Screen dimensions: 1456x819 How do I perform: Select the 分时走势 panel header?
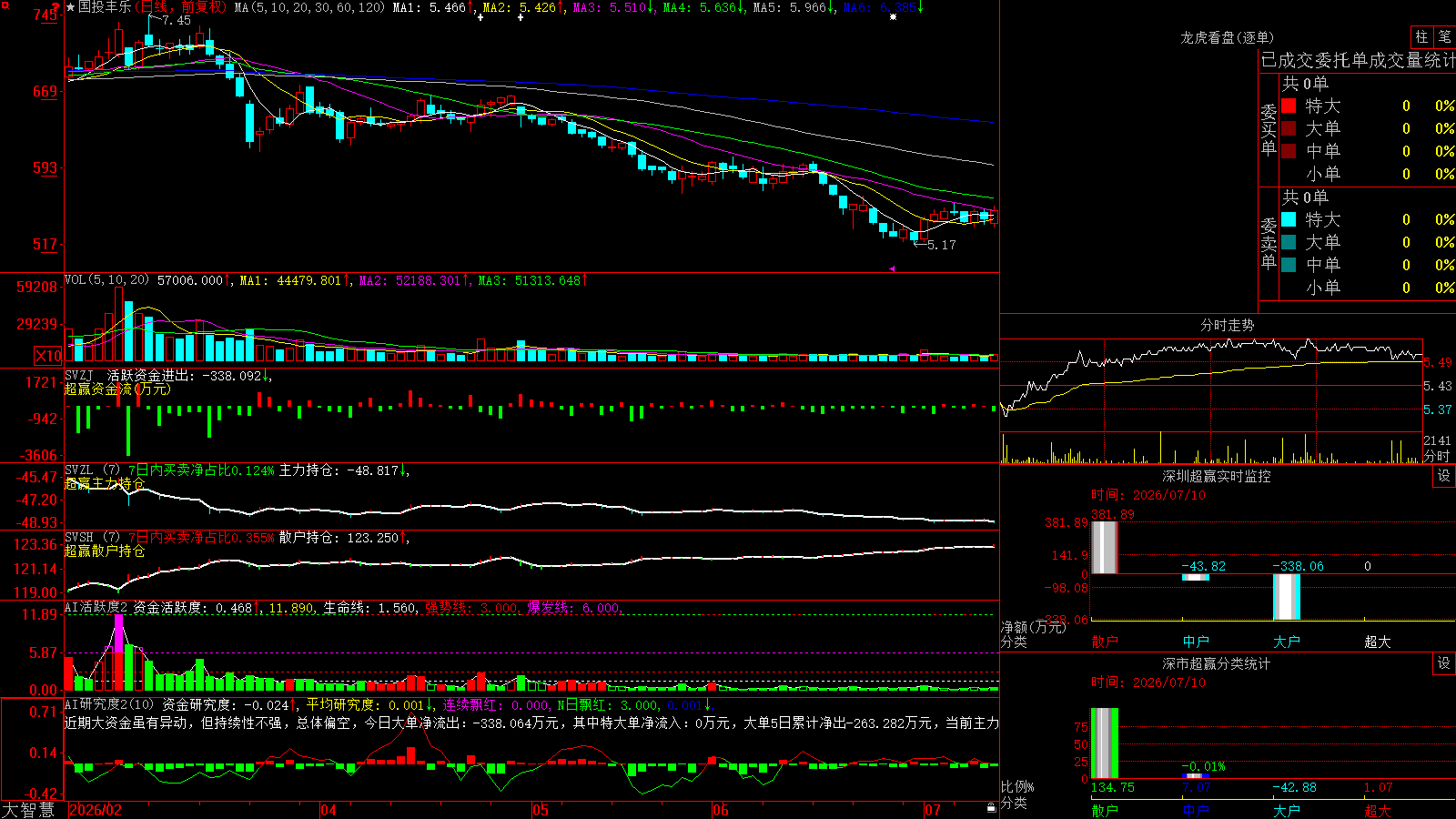[1227, 325]
